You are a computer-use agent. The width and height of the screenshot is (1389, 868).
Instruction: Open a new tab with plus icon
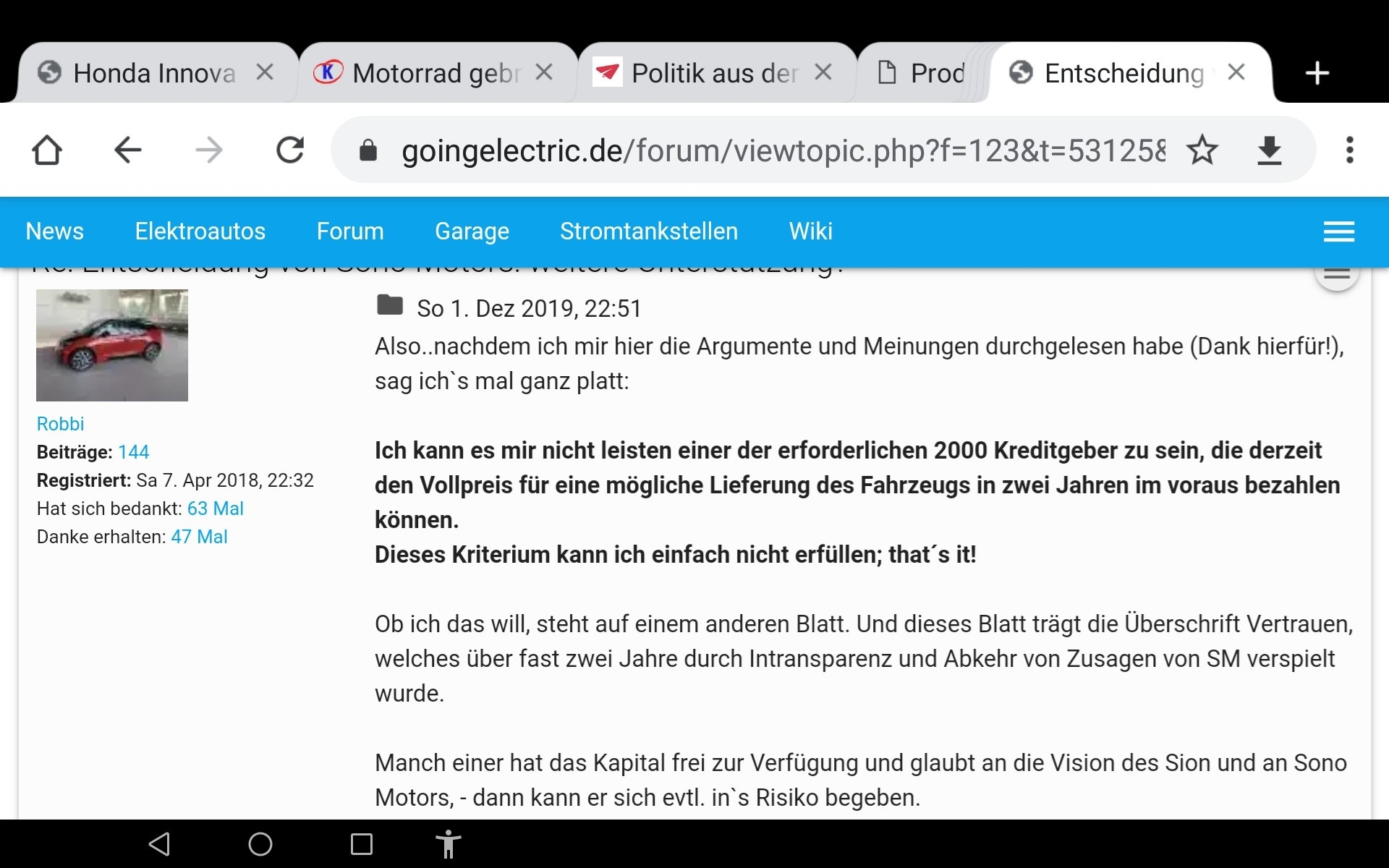1317,73
